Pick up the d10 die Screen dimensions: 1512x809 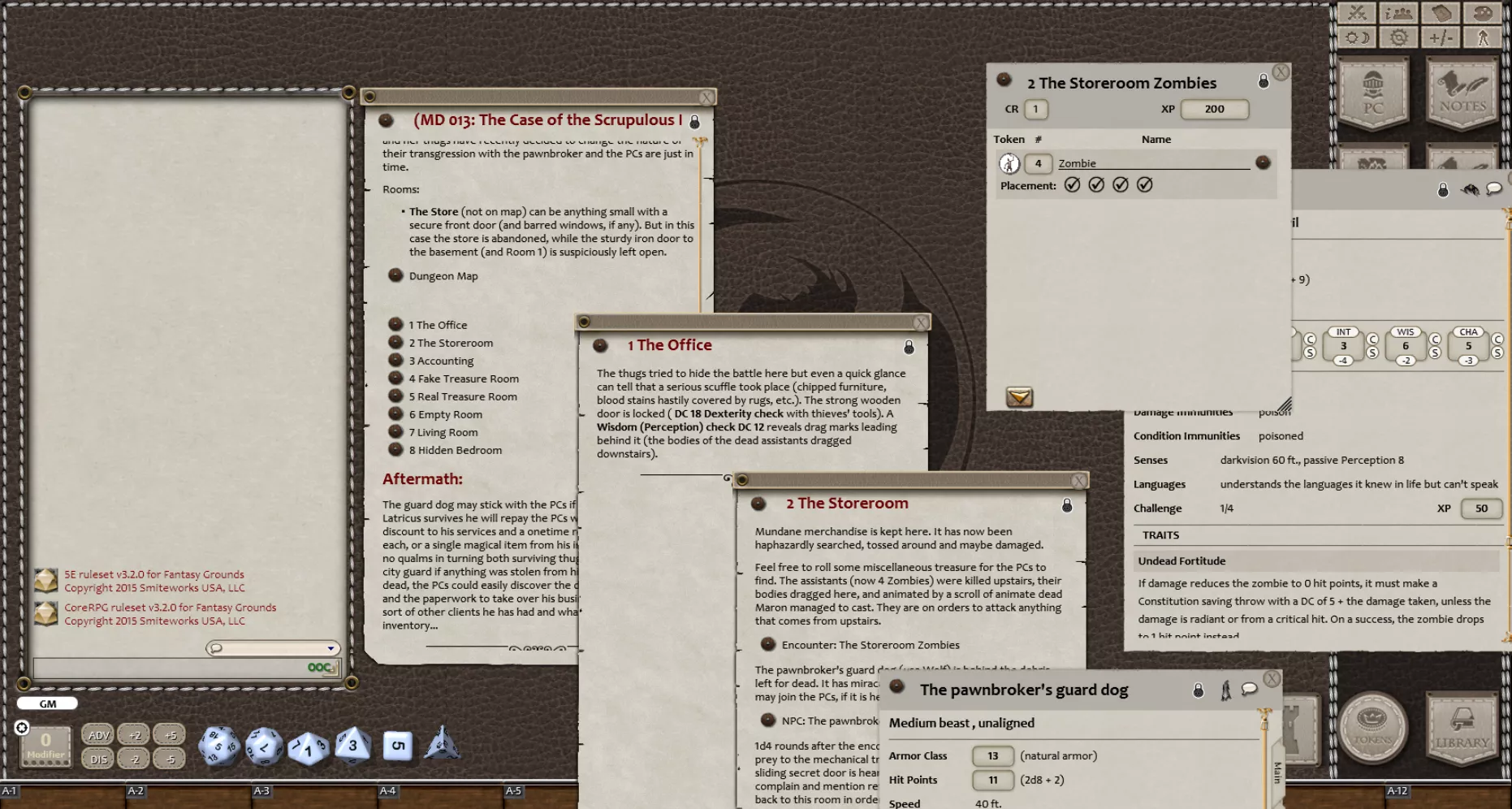pyautogui.click(x=308, y=747)
